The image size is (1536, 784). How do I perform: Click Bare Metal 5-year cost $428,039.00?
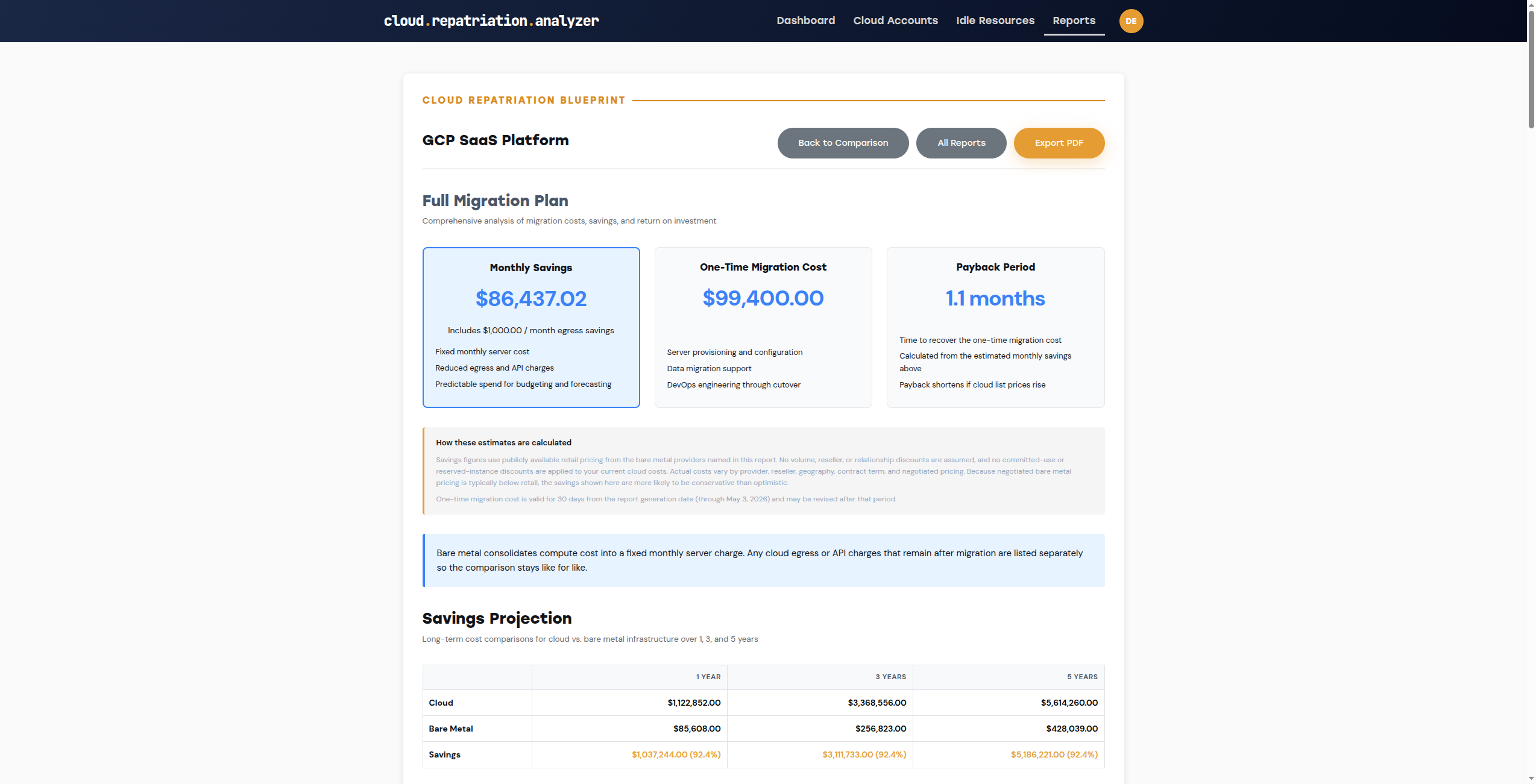[x=1072, y=729]
